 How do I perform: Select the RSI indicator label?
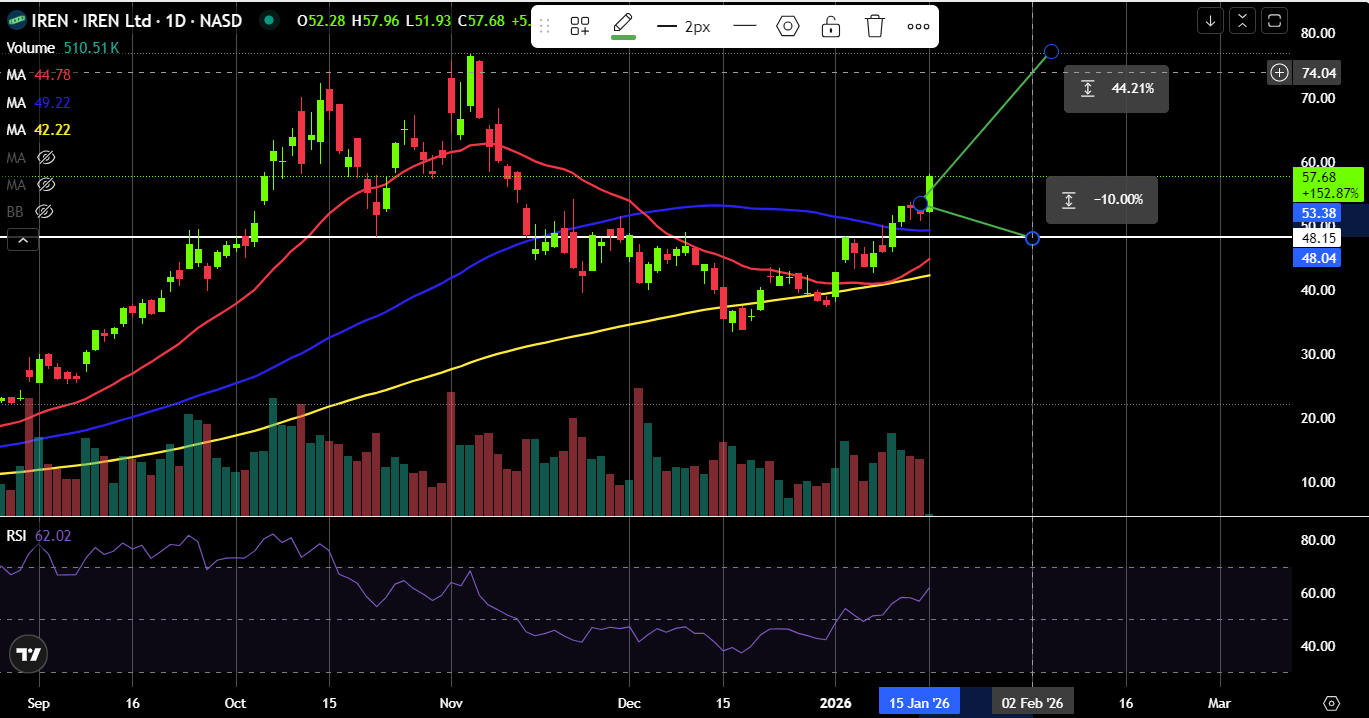click(16, 536)
